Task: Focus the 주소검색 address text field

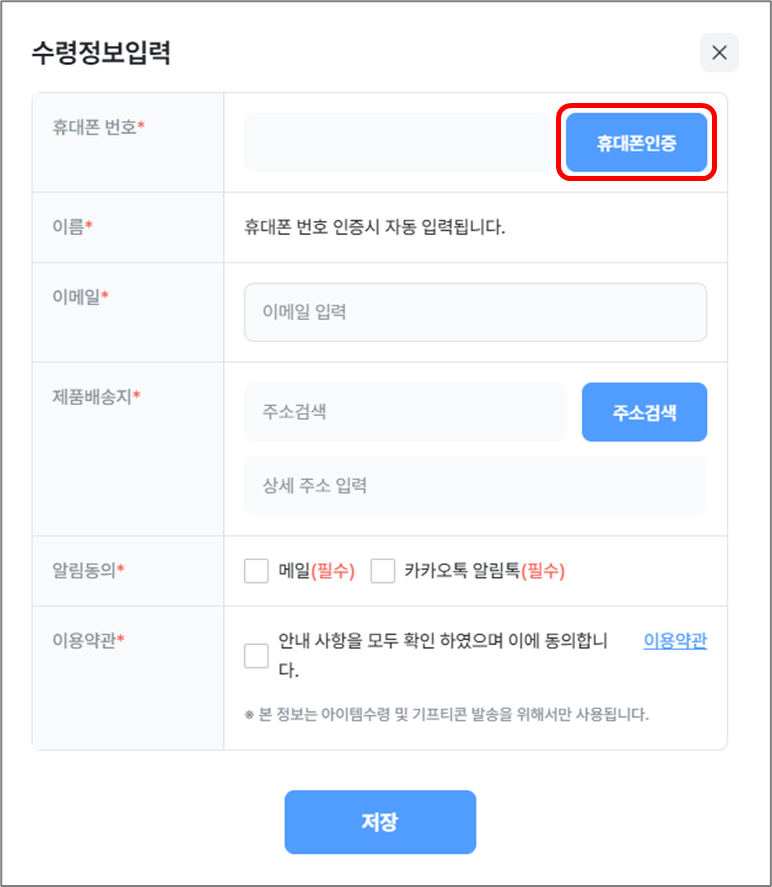Action: (x=405, y=412)
